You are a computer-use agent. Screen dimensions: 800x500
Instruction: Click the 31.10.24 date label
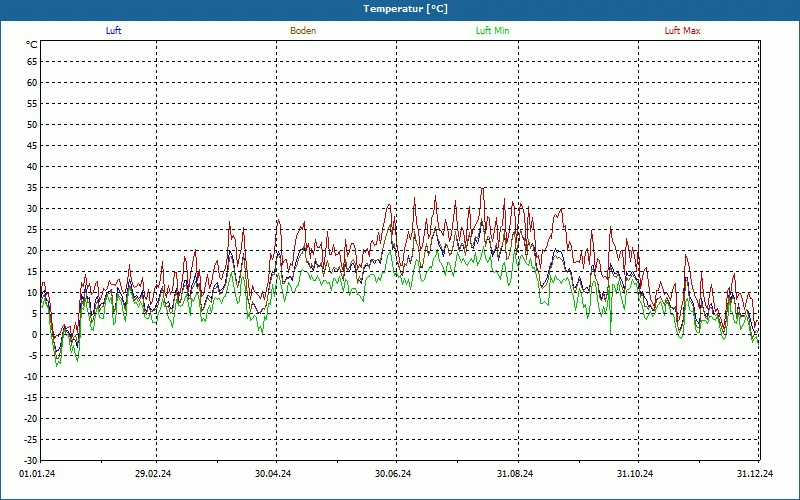tap(635, 474)
